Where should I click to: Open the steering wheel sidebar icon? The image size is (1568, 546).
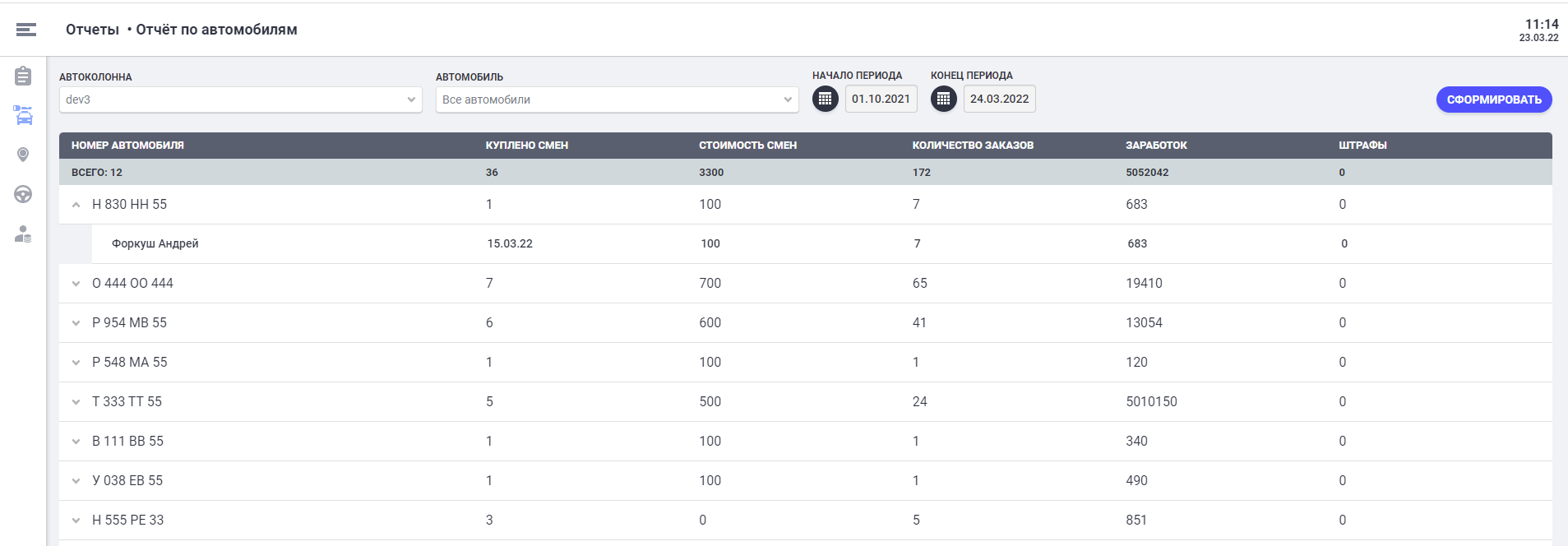23,194
